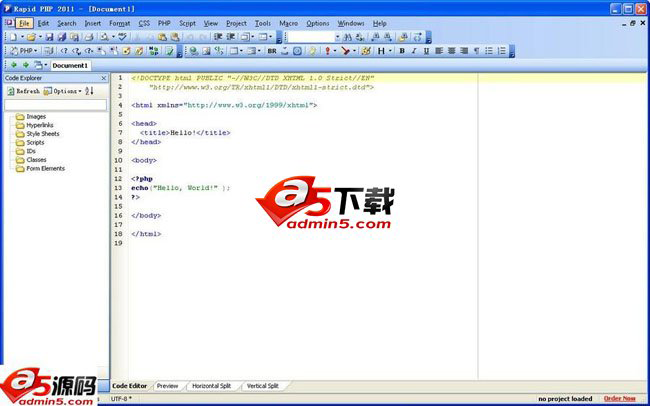Select the Hyperlinks folder
This screenshot has width=650, height=406.
34,125
